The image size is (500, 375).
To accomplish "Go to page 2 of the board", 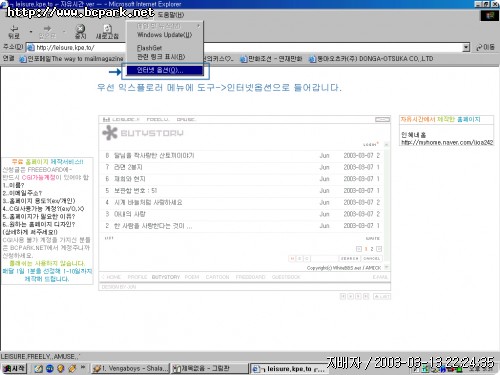I will [x=372, y=249].
